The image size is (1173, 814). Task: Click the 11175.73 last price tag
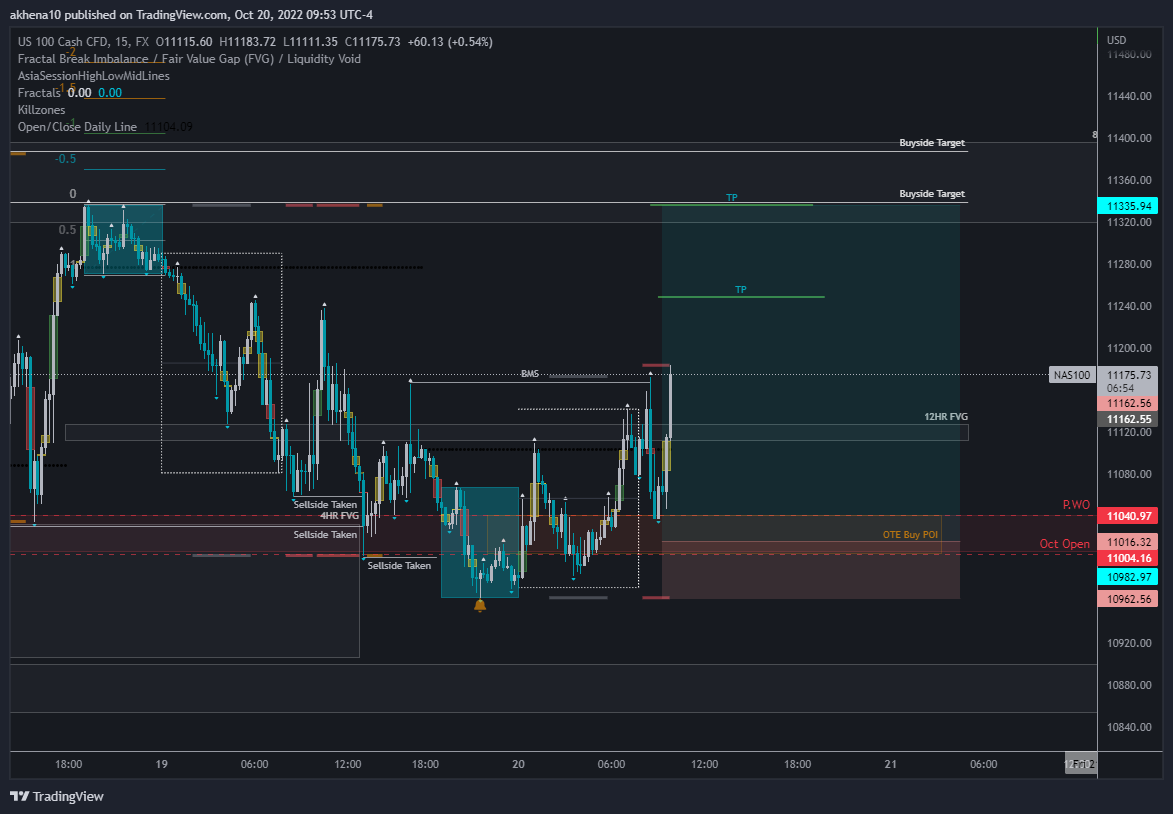point(1128,375)
